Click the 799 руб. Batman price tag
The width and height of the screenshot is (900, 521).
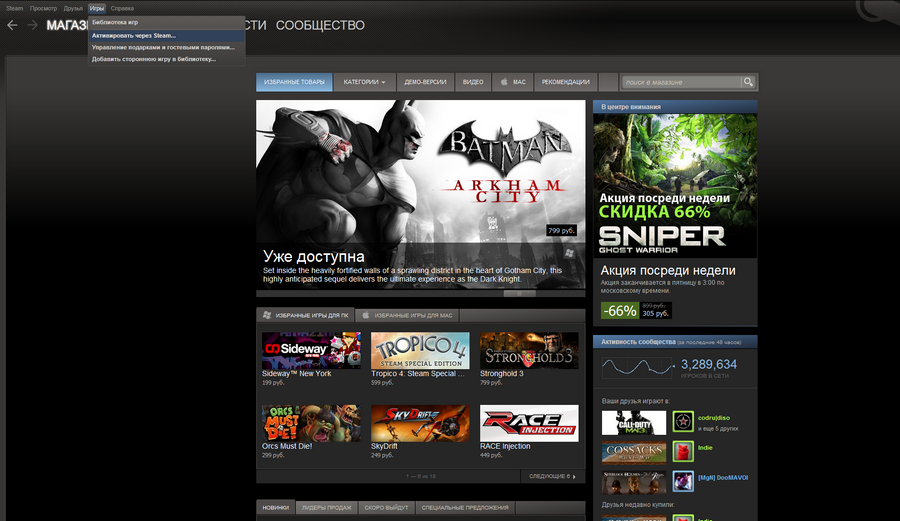click(x=561, y=231)
